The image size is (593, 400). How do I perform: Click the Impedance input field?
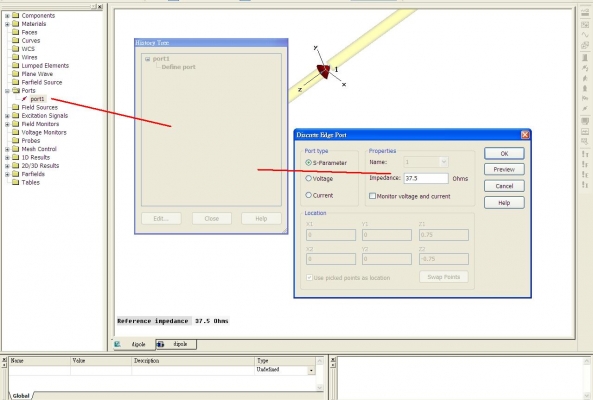coord(426,178)
